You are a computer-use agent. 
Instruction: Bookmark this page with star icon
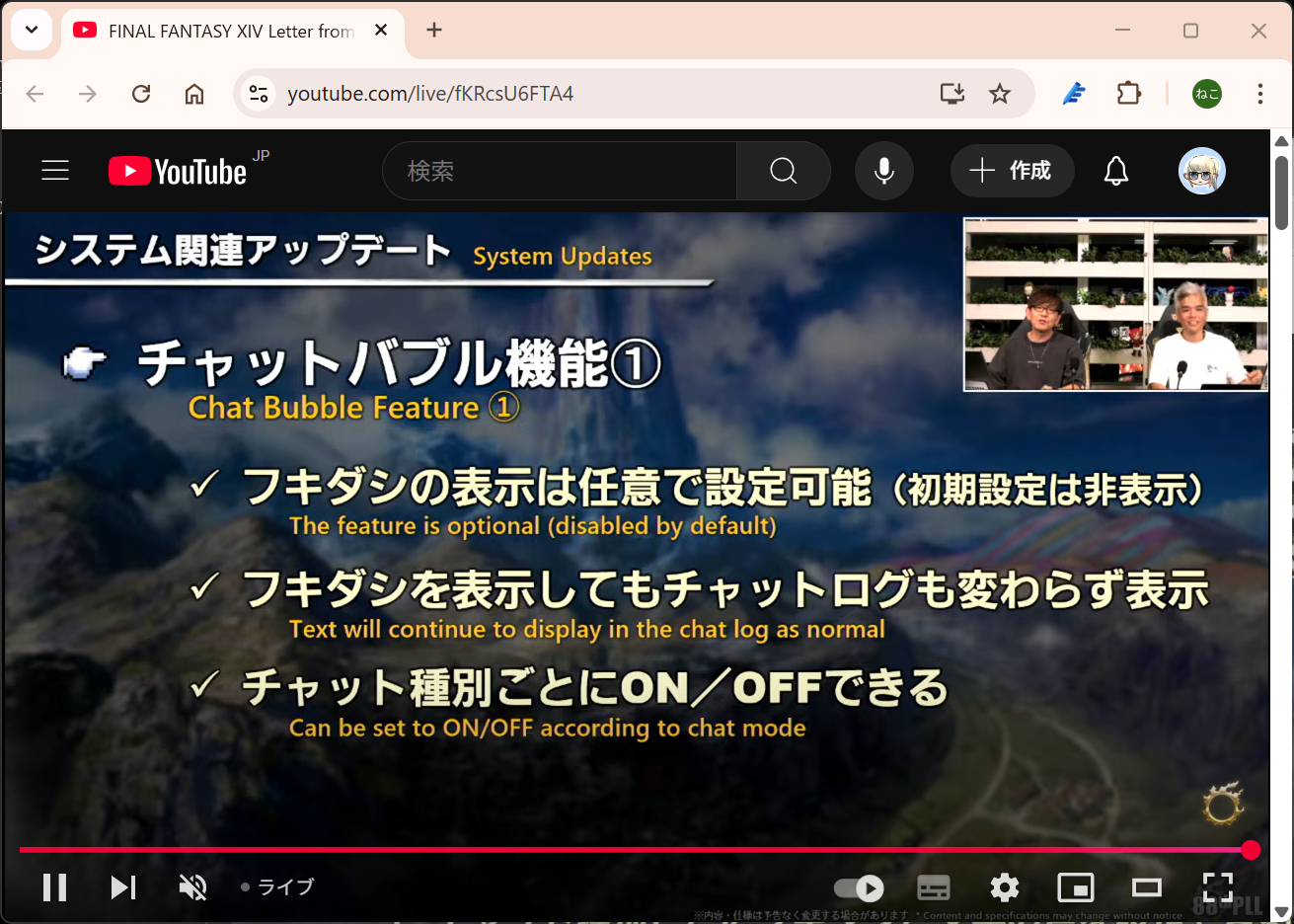pyautogui.click(x=1000, y=94)
